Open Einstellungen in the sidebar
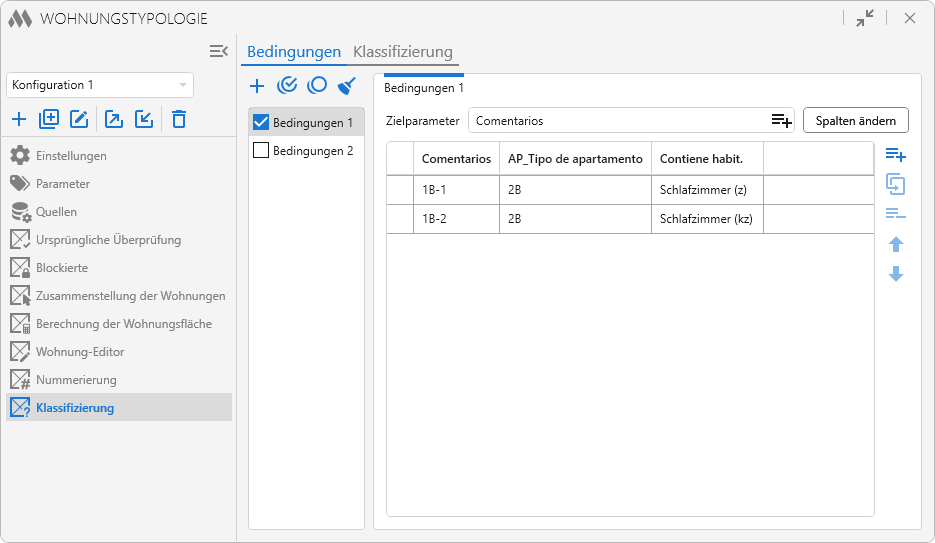The width and height of the screenshot is (935, 543). pos(71,156)
